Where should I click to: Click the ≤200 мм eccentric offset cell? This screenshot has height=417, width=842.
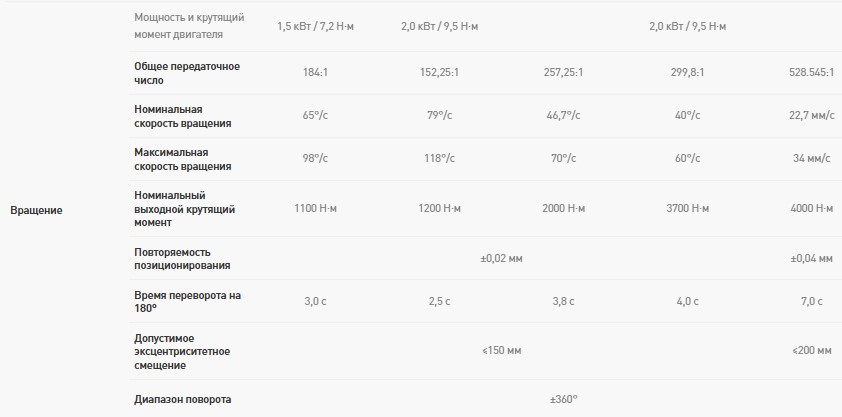point(812,351)
